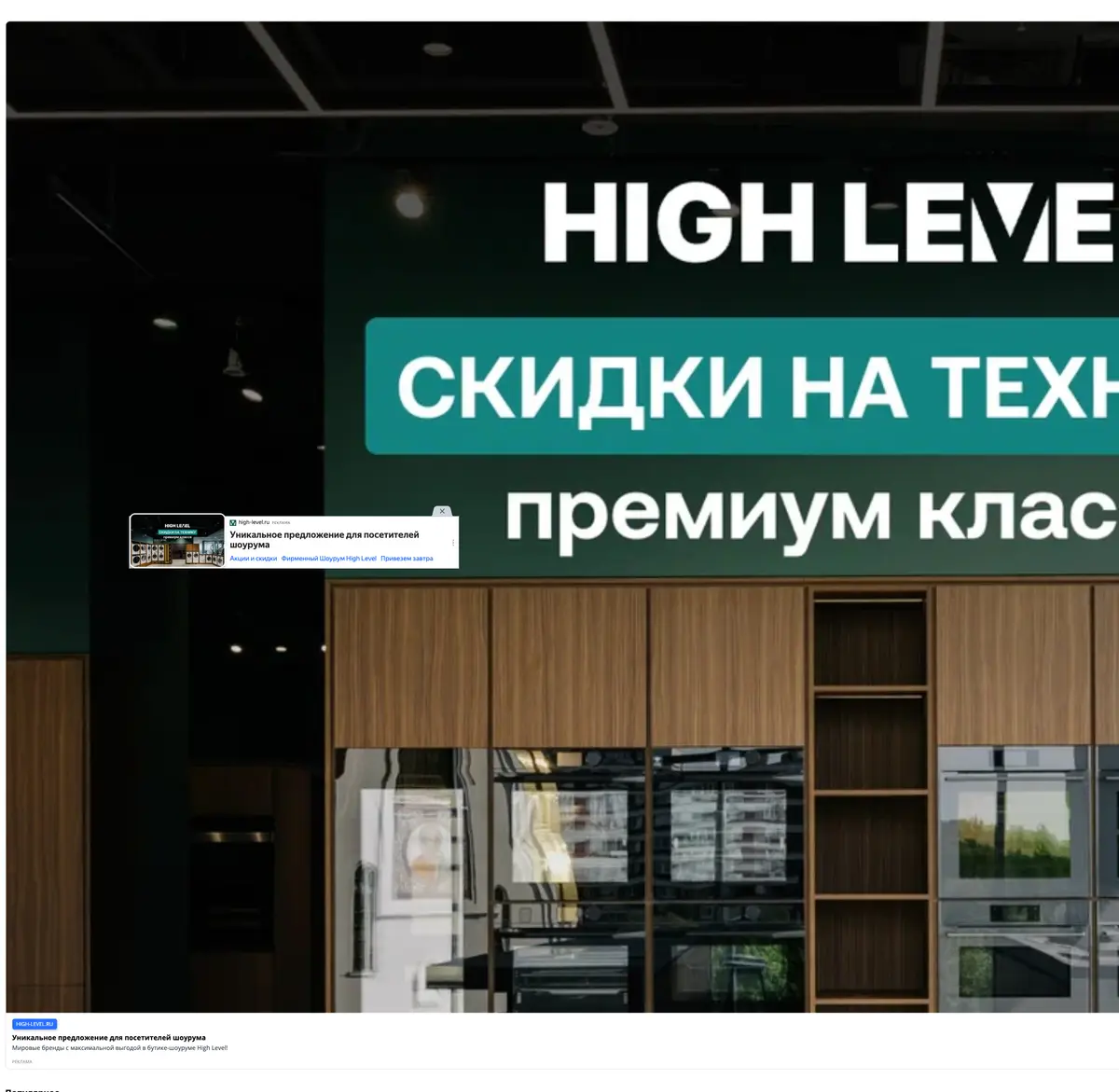
Task: Follow the 'Акции и скидки' link
Action: [254, 559]
